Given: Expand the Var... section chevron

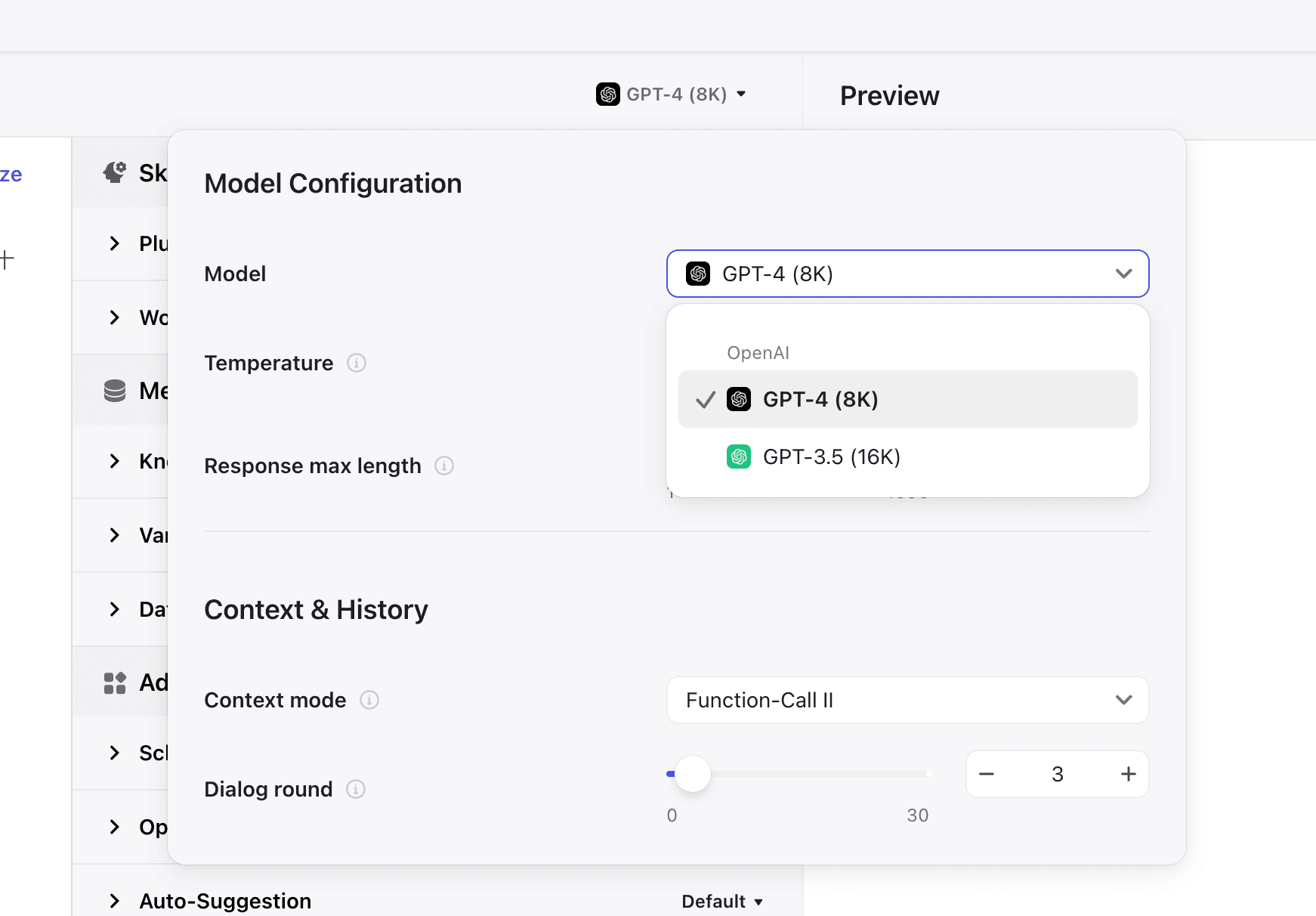Looking at the screenshot, I should click(x=114, y=535).
